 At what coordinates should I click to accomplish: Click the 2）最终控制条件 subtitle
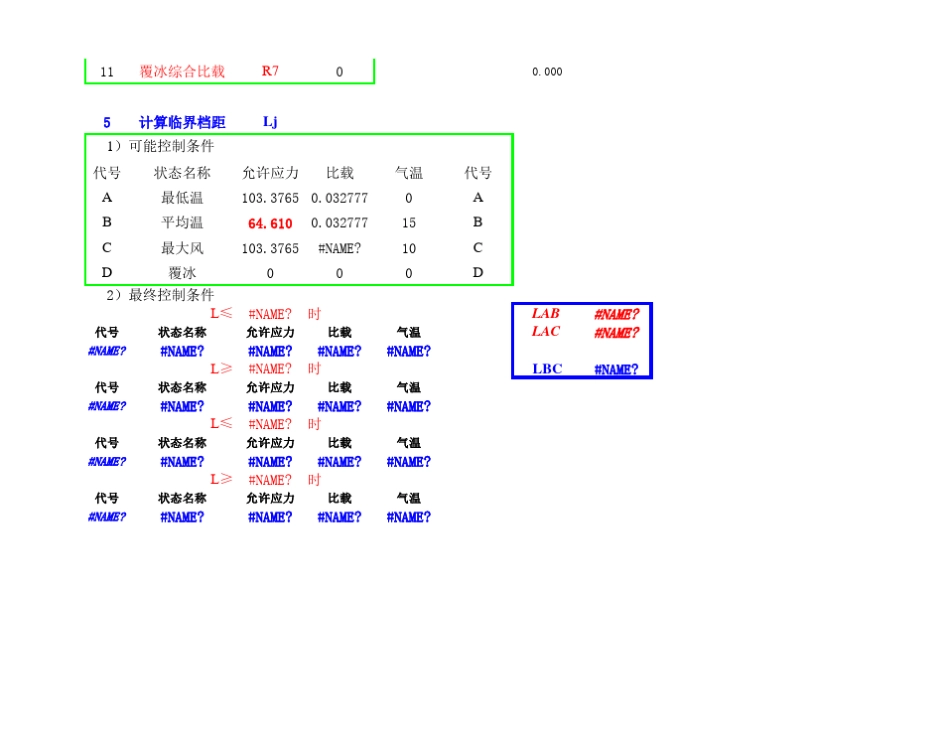160,295
